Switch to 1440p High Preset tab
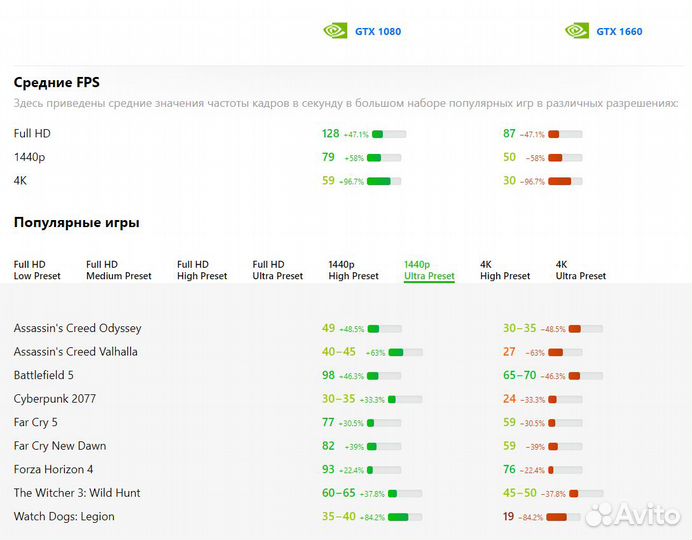The image size is (692, 540). (353, 270)
